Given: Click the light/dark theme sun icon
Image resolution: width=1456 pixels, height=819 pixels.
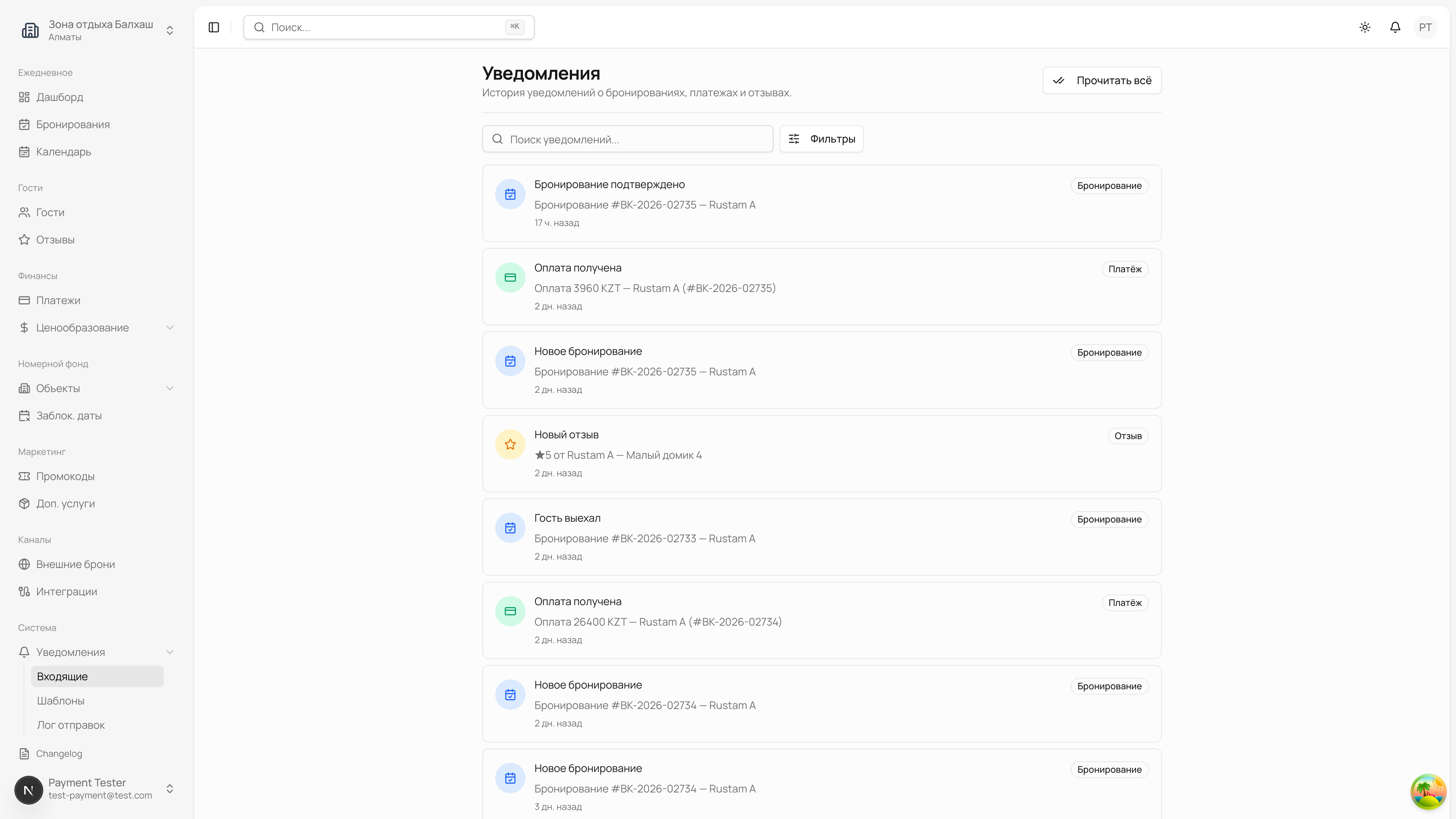Looking at the screenshot, I should click(x=1365, y=27).
